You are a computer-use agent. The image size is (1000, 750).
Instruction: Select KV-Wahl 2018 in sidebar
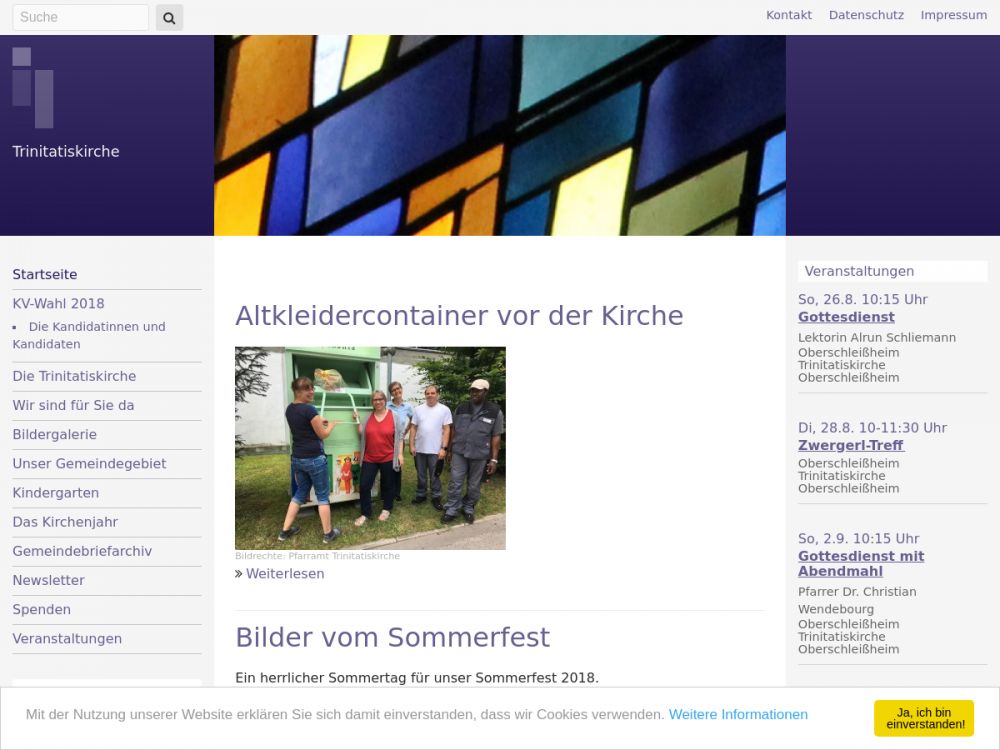coord(58,304)
